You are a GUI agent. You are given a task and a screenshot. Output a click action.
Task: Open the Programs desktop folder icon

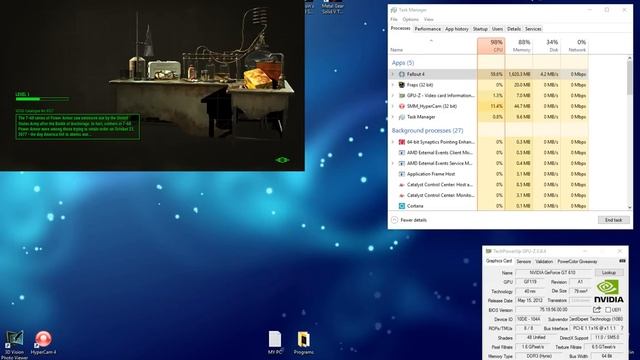pyautogui.click(x=304, y=342)
